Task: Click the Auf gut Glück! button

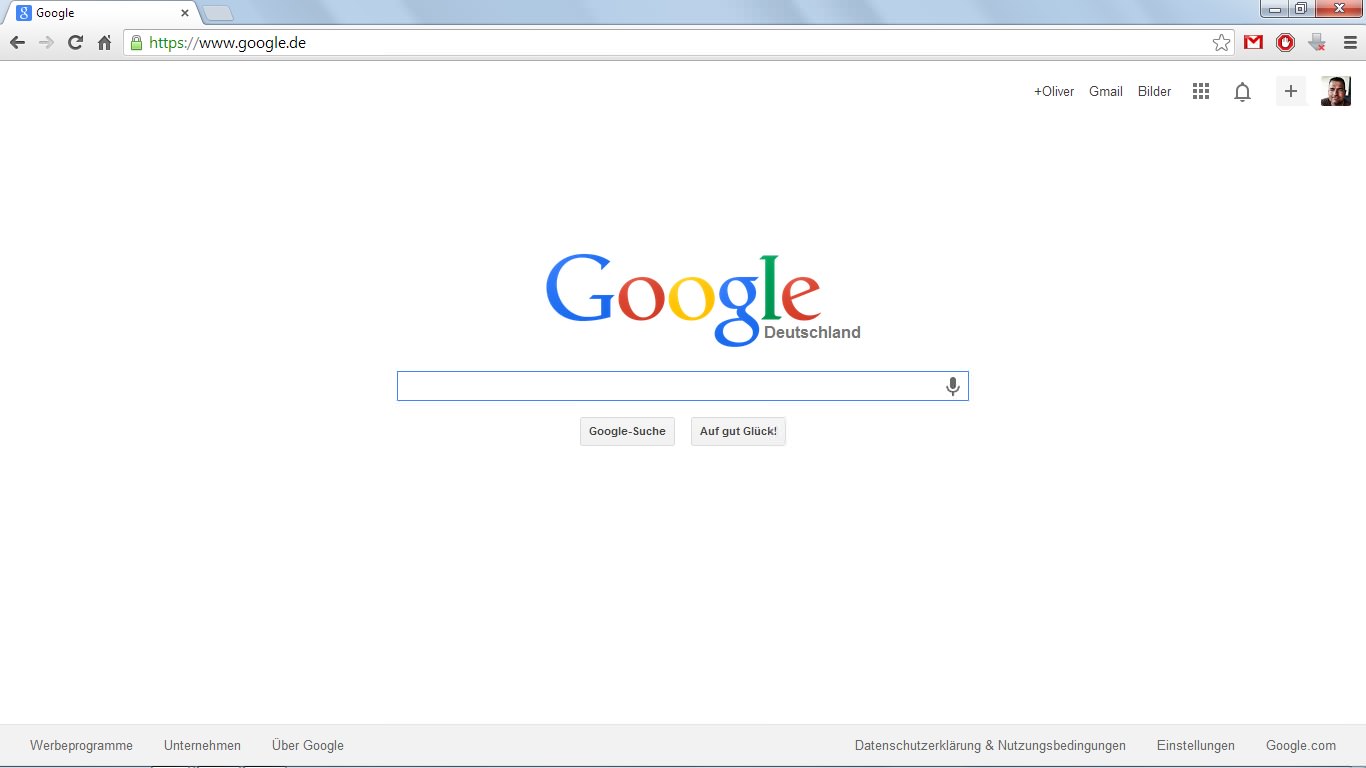Action: click(x=738, y=431)
